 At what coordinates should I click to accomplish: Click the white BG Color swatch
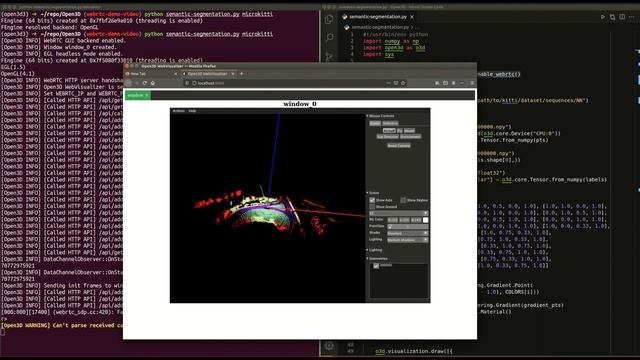tap(425, 220)
